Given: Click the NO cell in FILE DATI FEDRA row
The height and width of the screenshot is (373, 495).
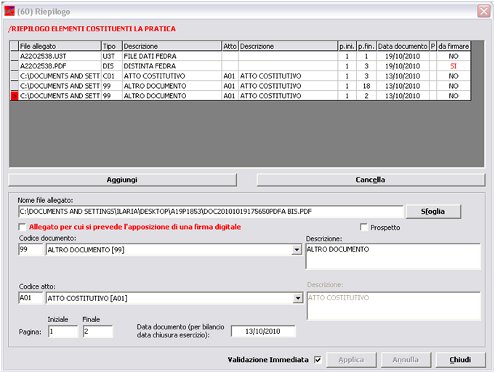Looking at the screenshot, I should click(x=453, y=56).
